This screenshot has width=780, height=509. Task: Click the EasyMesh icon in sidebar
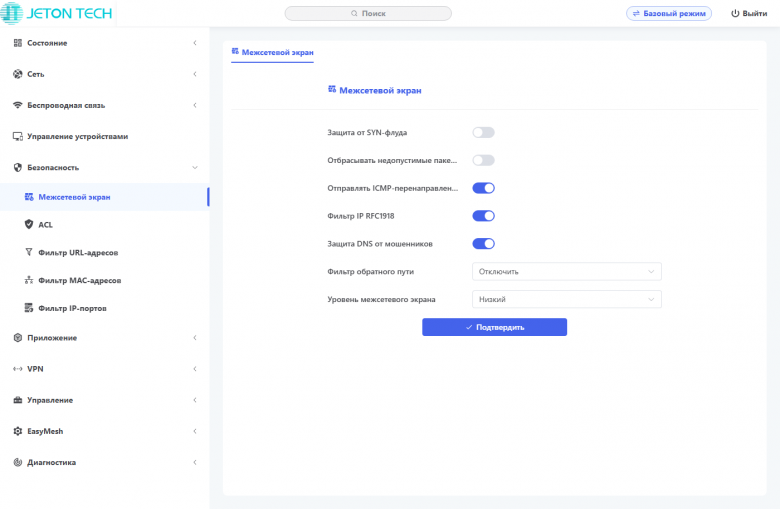(x=17, y=431)
